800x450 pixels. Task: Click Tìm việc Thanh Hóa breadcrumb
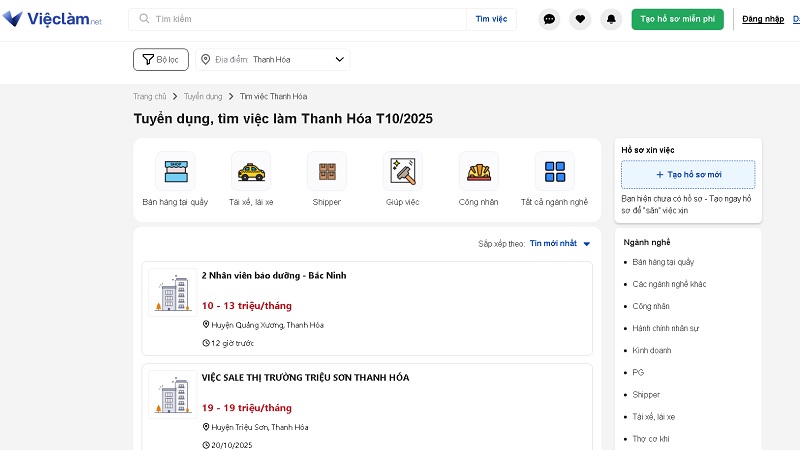[x=273, y=96]
